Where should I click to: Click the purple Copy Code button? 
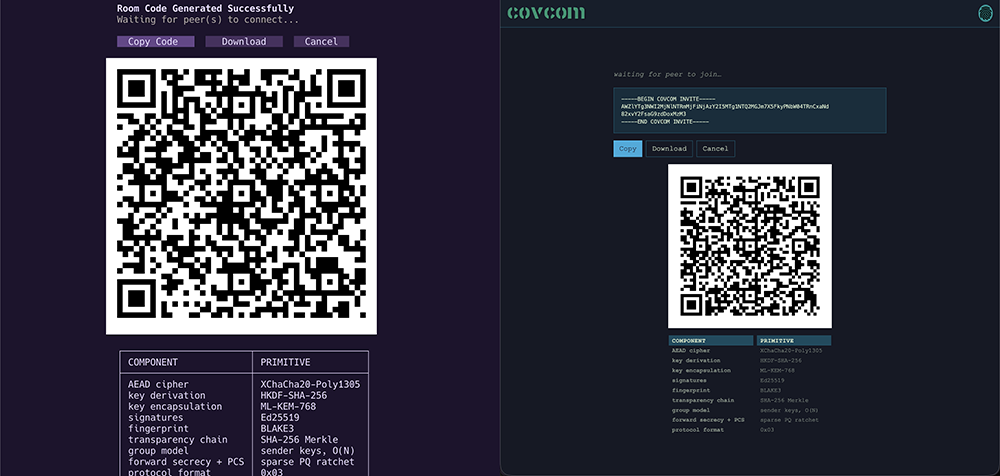coord(156,41)
